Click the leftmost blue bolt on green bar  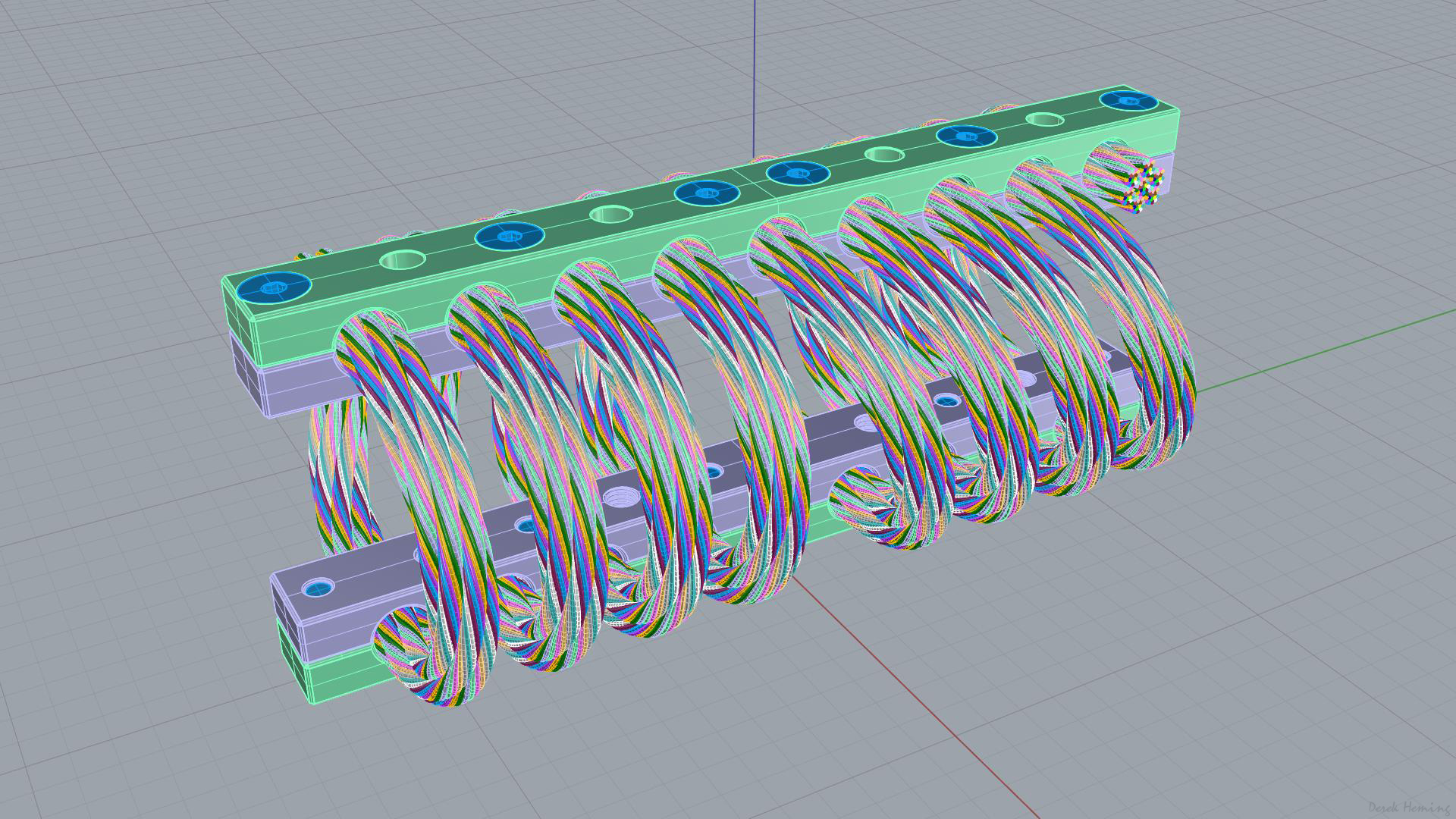click(x=273, y=288)
